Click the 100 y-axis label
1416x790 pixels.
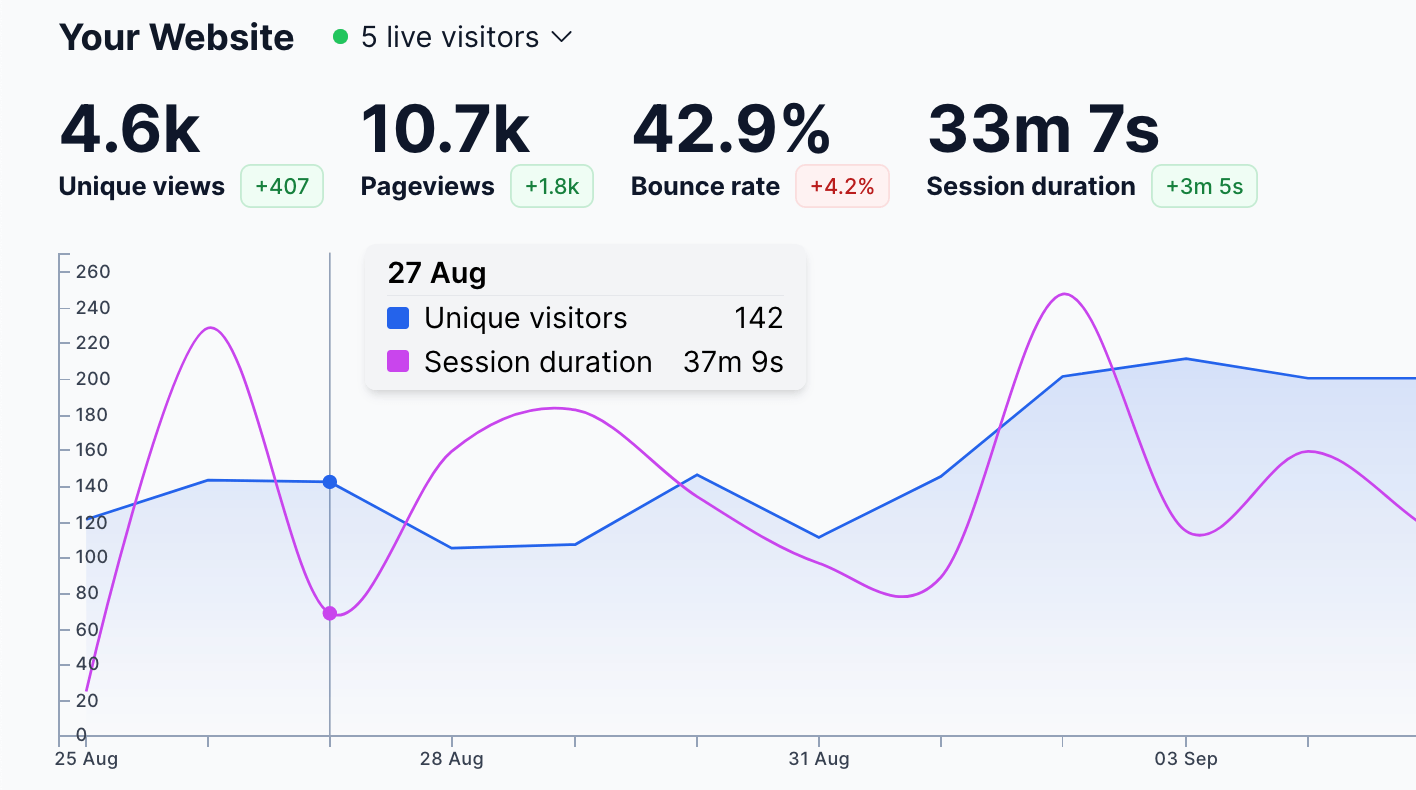coord(93,557)
